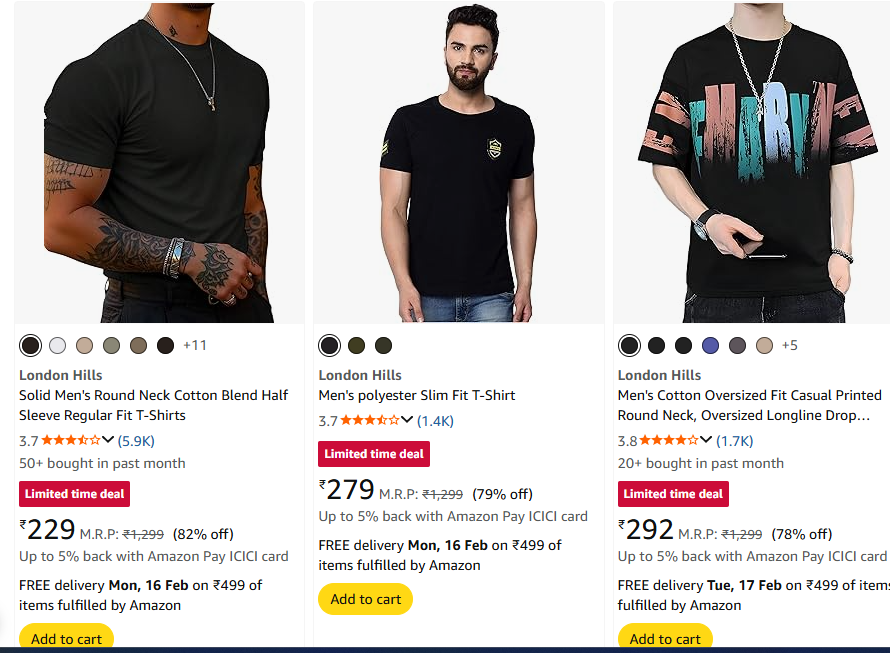Open the printed oversized T-shirt product image
890x653 pixels.
click(752, 162)
